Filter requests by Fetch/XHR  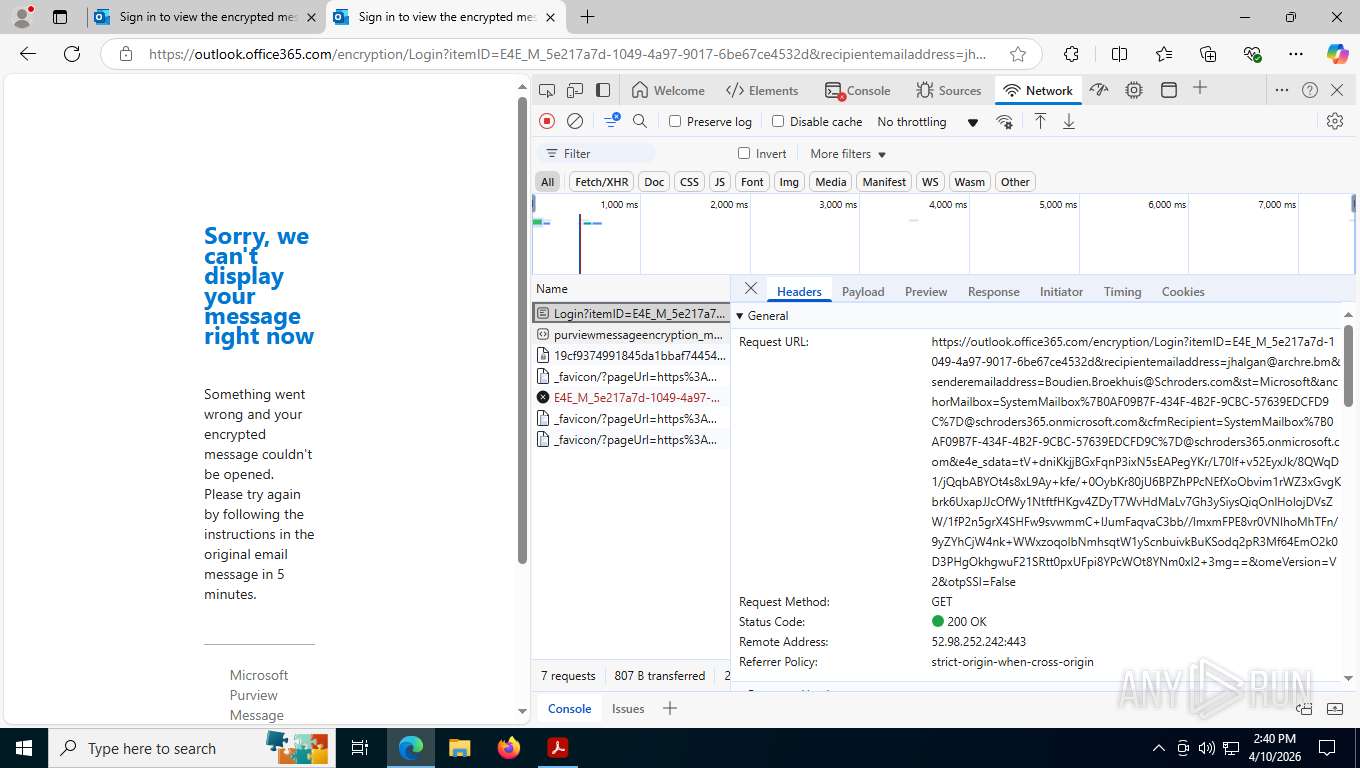point(602,182)
